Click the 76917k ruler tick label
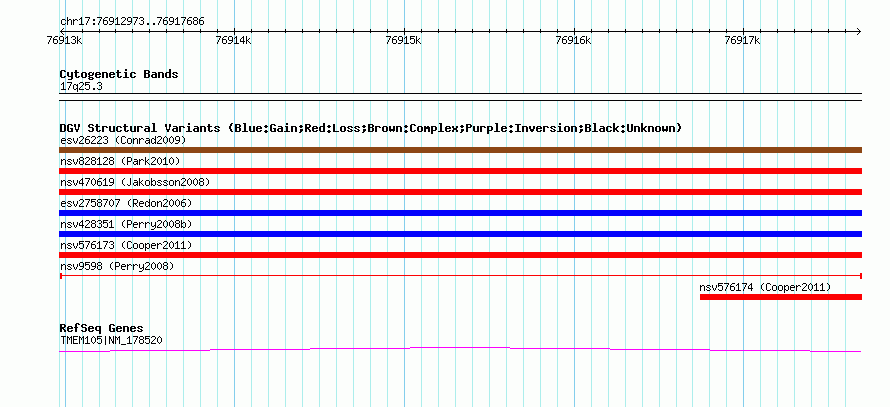 [x=743, y=40]
